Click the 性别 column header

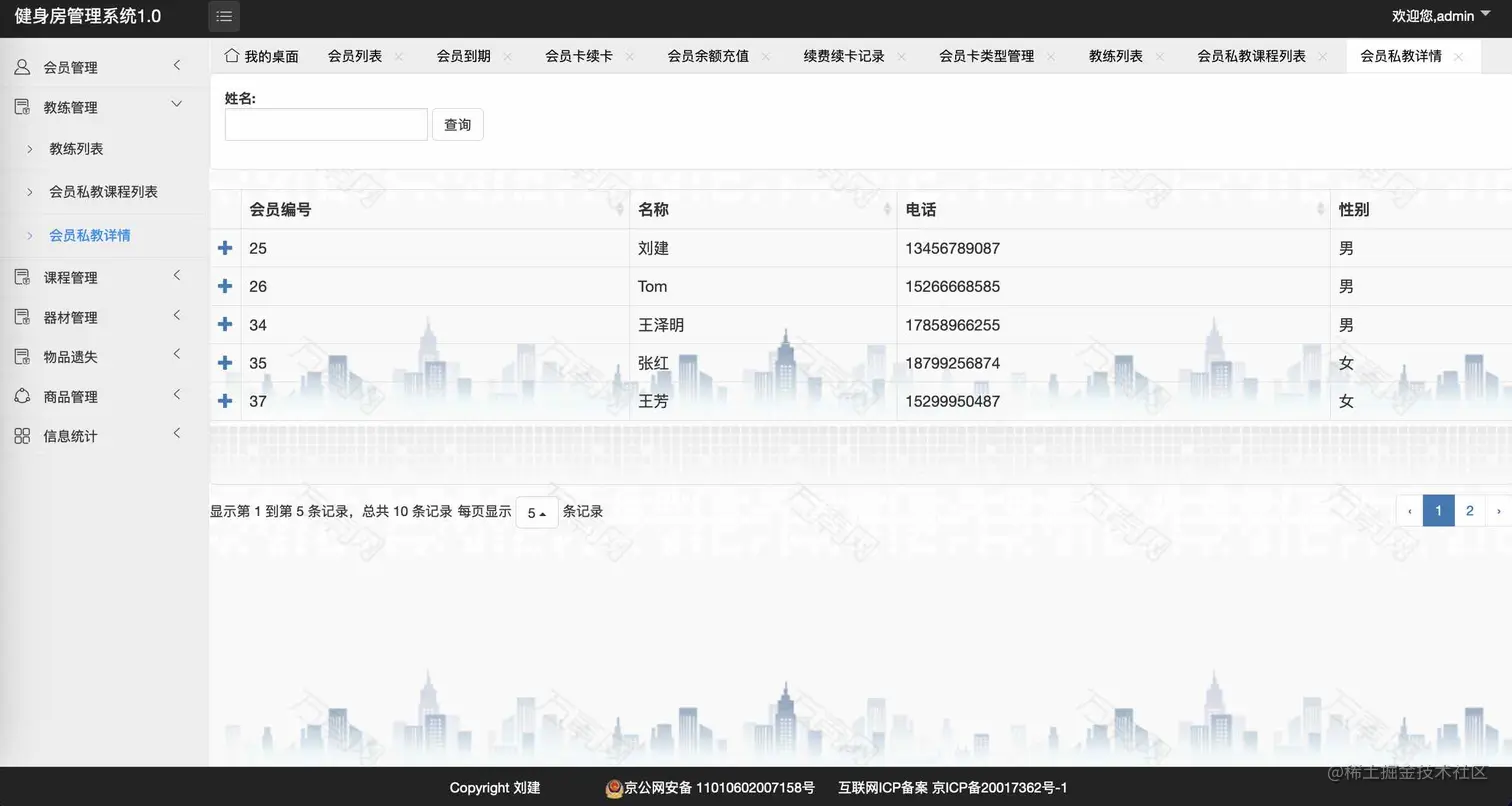[x=1354, y=210]
